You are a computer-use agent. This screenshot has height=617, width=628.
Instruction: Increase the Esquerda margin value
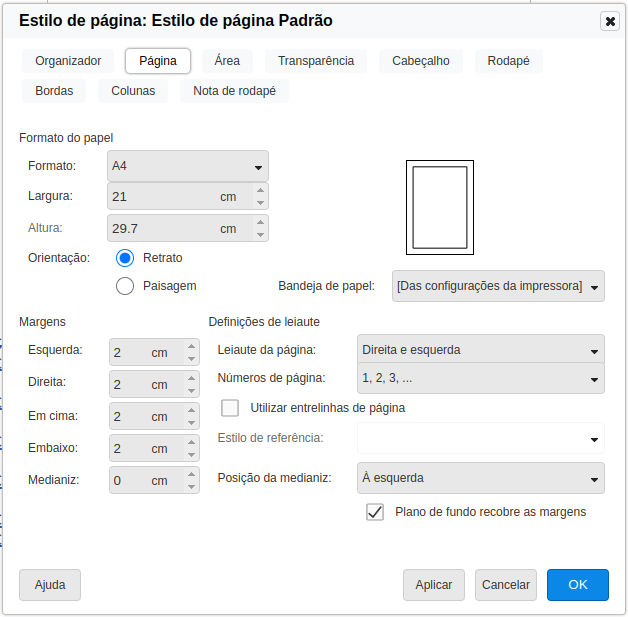pos(191,347)
